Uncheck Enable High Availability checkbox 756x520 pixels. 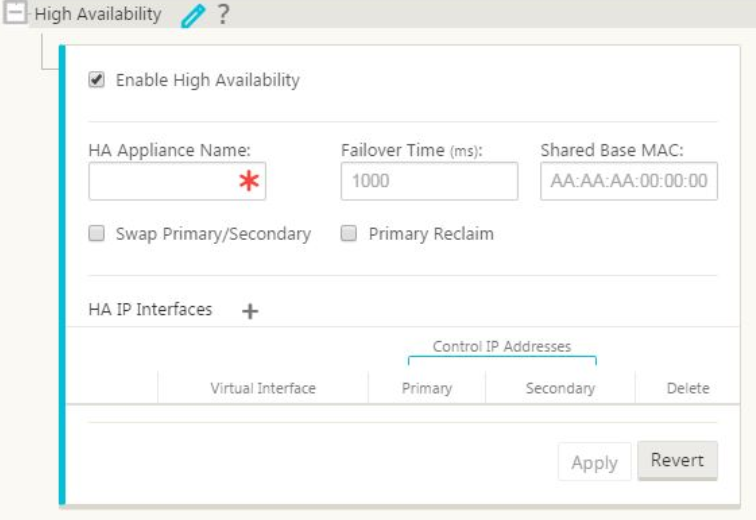point(96,80)
